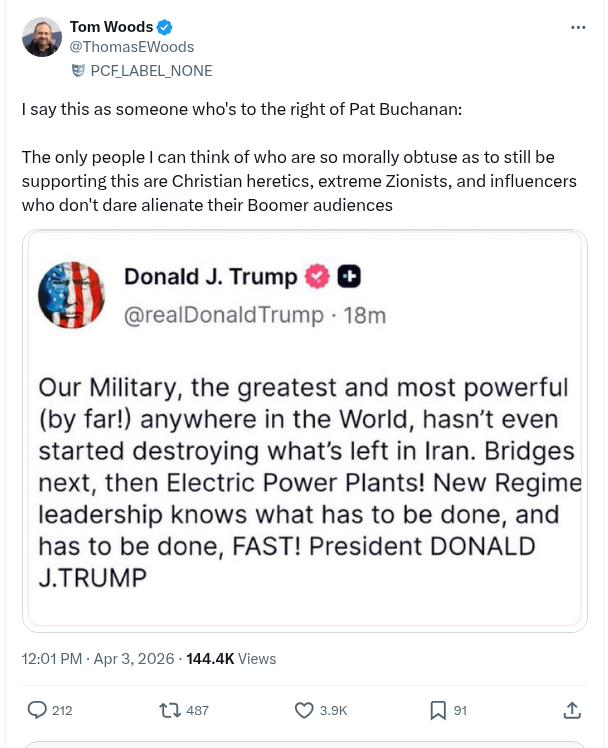Click the 3.9K like count
Viewport: 608px width, 748px height.
pos(334,710)
